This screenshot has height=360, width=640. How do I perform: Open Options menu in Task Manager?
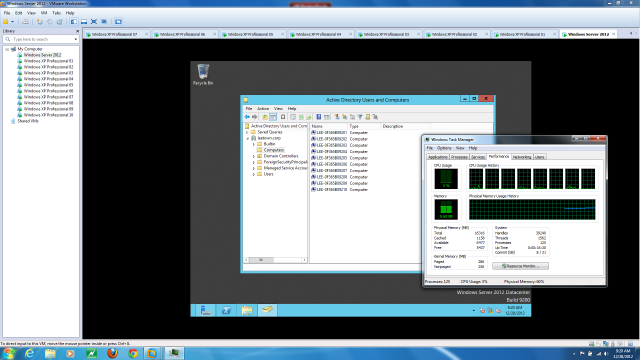pyautogui.click(x=444, y=148)
